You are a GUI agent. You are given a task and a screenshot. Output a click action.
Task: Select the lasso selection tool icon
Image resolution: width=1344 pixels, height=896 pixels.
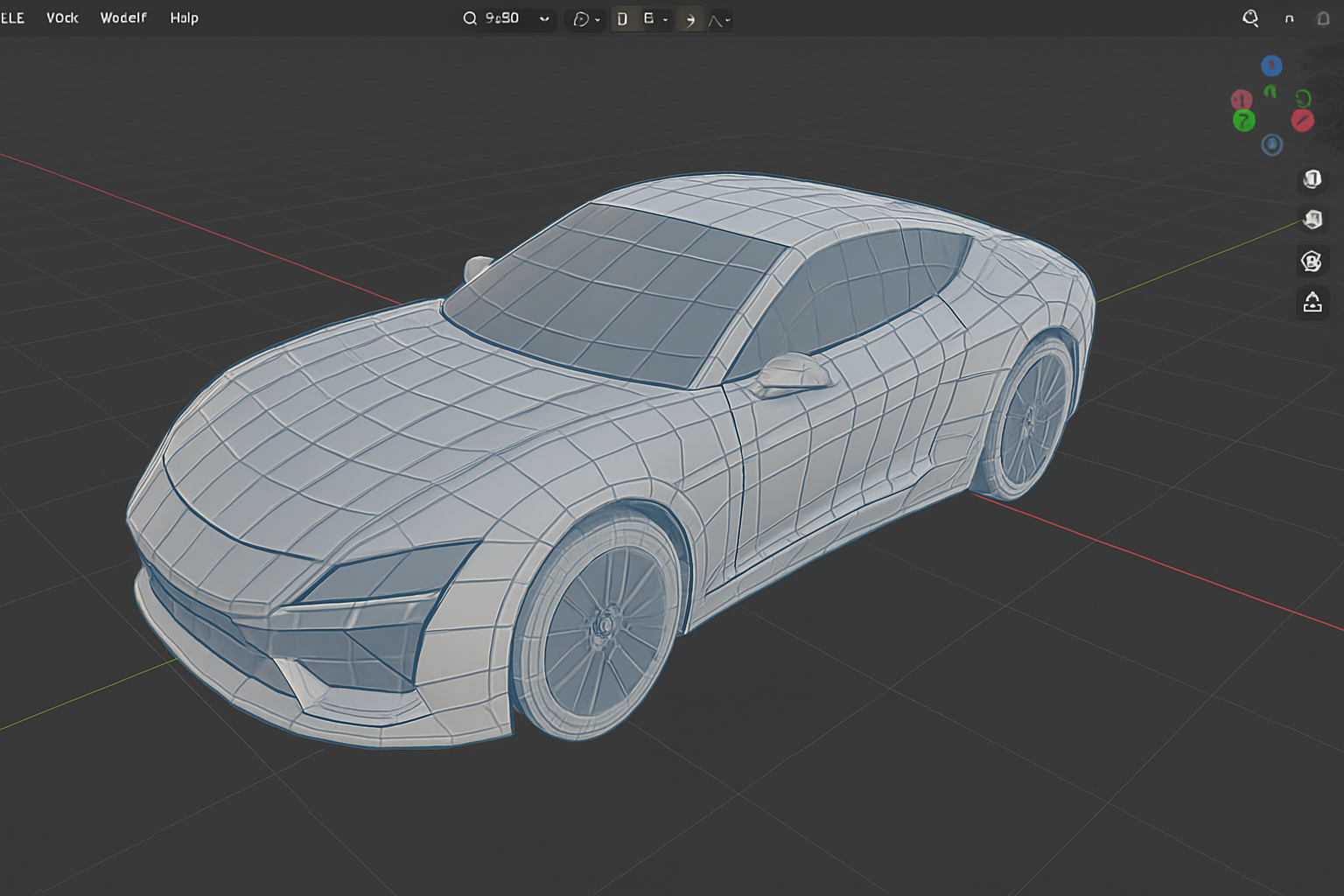[x=581, y=19]
